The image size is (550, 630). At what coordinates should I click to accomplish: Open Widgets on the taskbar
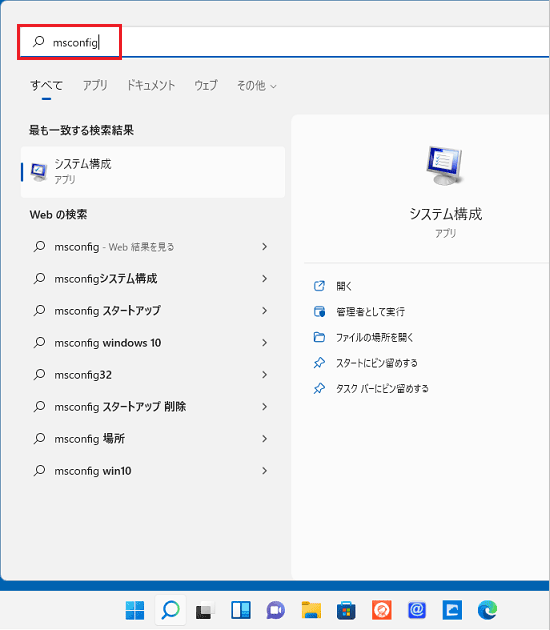point(241,610)
